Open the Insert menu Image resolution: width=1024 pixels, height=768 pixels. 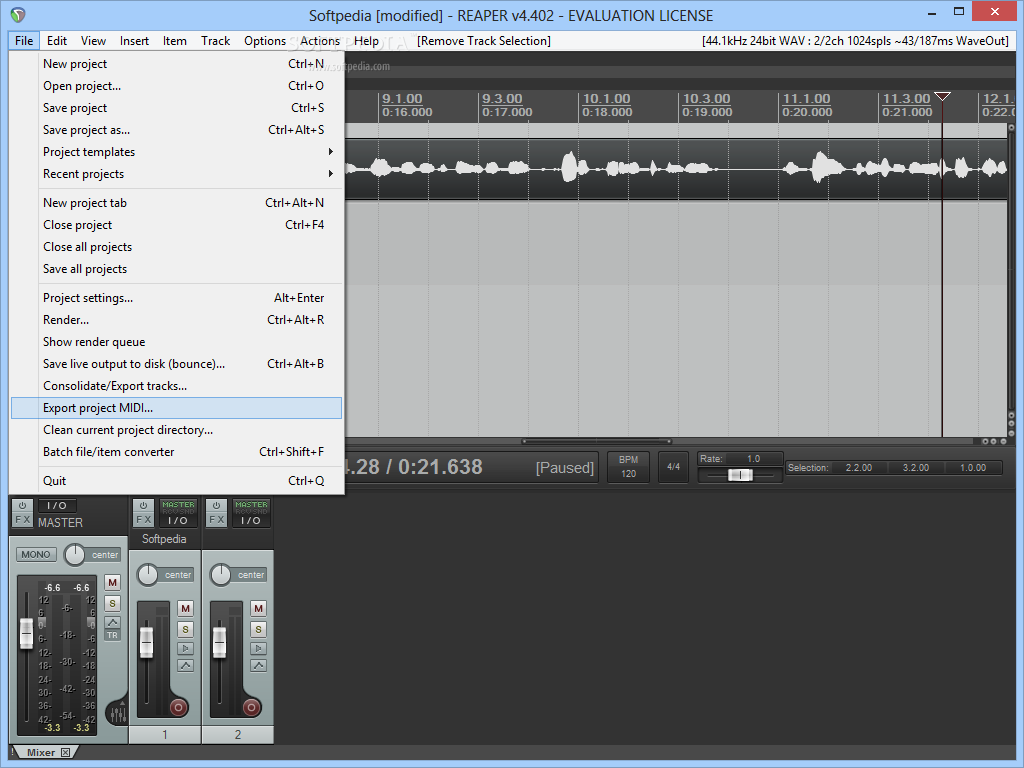(x=134, y=40)
